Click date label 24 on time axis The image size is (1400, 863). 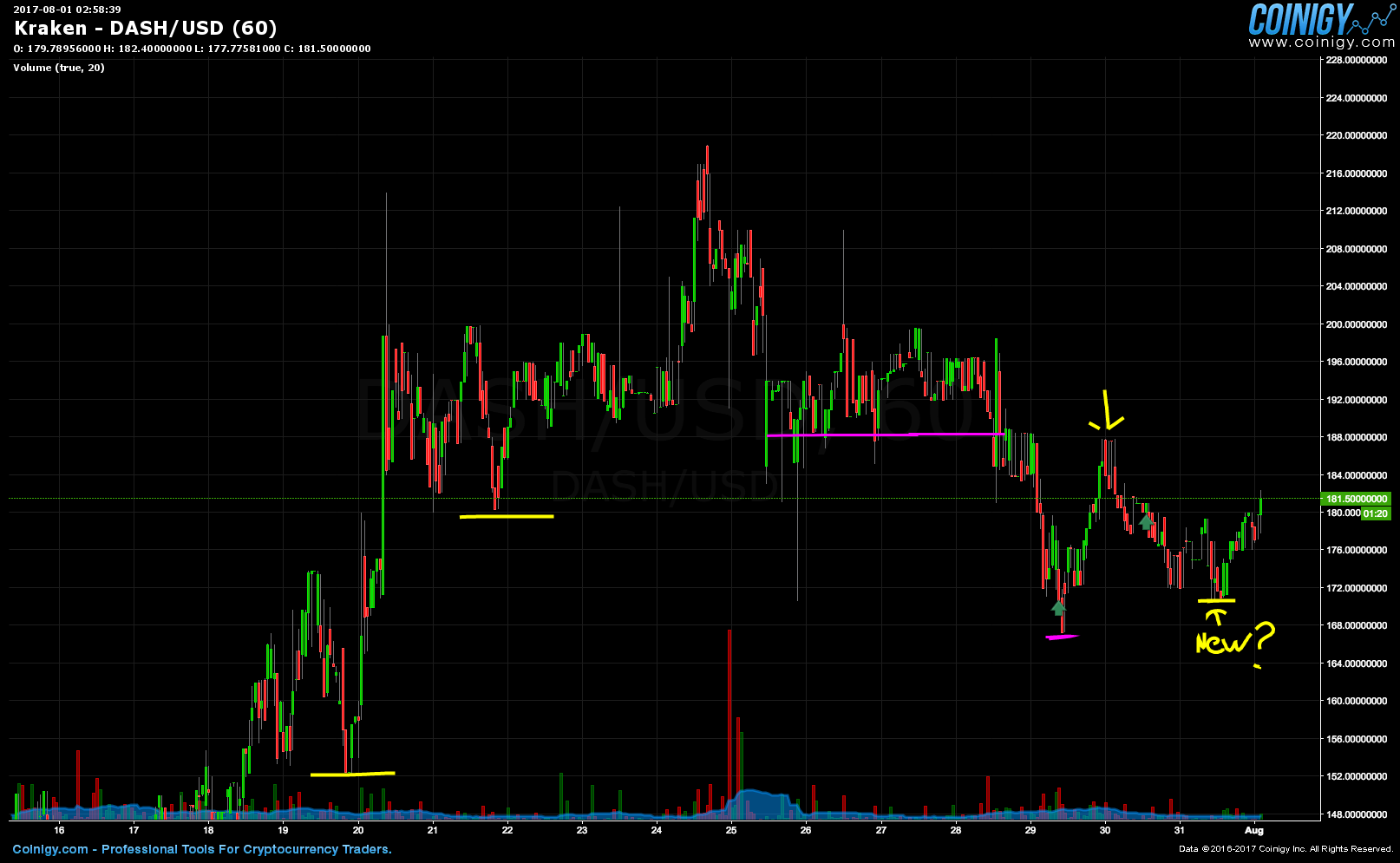coord(657,830)
